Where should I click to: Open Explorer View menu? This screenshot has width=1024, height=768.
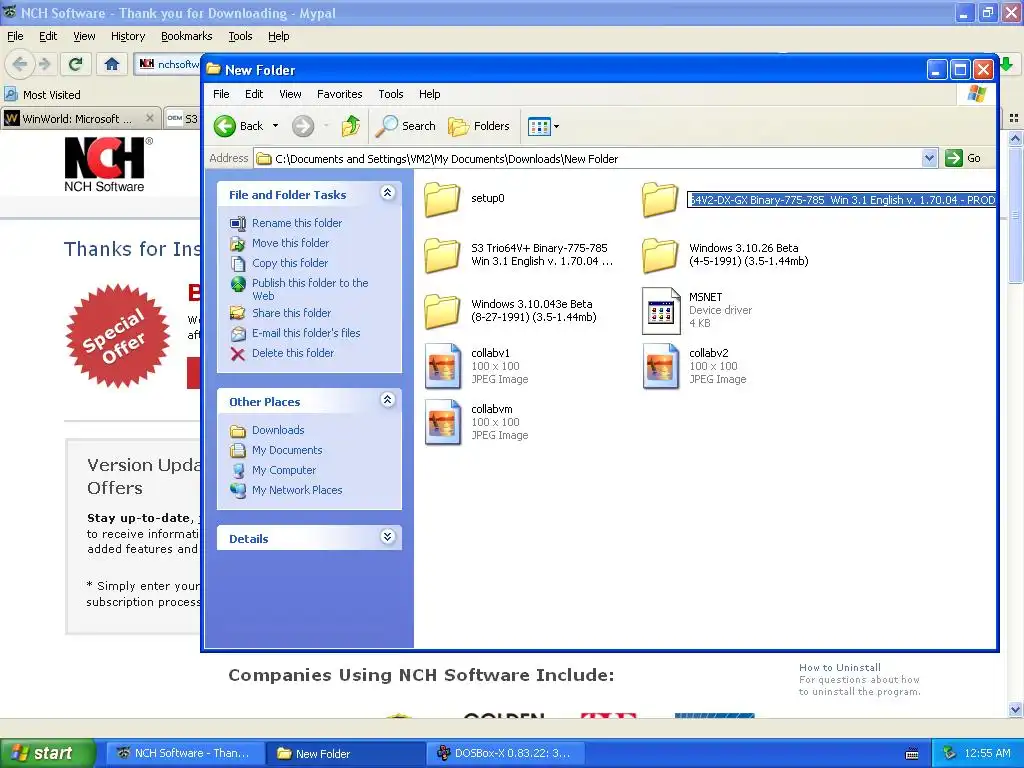[290, 94]
